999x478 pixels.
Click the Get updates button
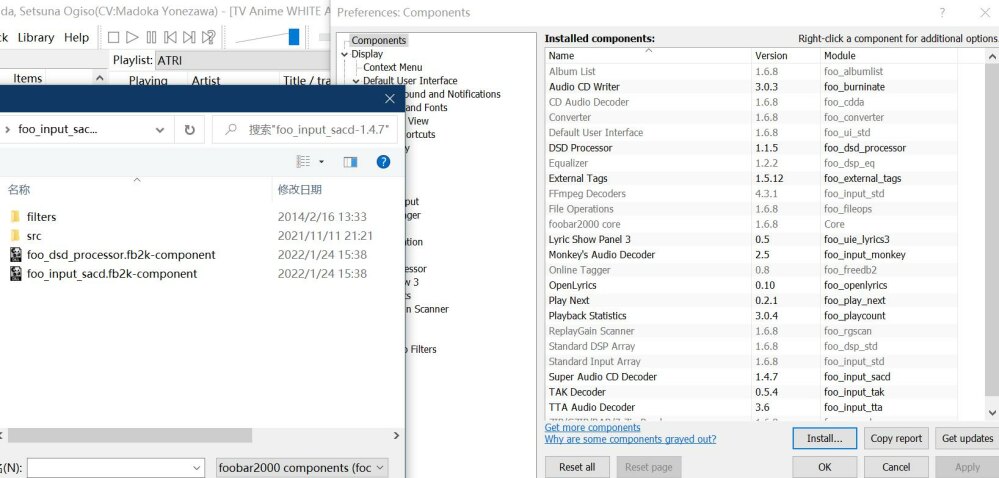pyautogui.click(x=967, y=438)
